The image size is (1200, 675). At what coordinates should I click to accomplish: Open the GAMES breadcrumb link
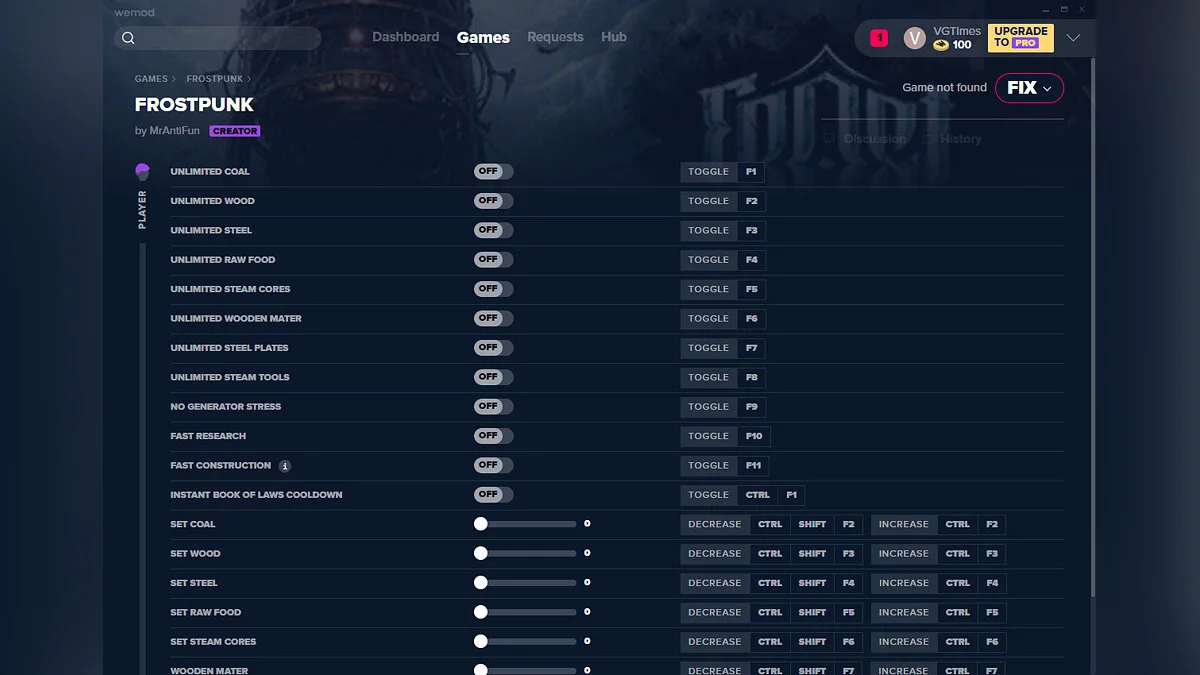point(152,78)
